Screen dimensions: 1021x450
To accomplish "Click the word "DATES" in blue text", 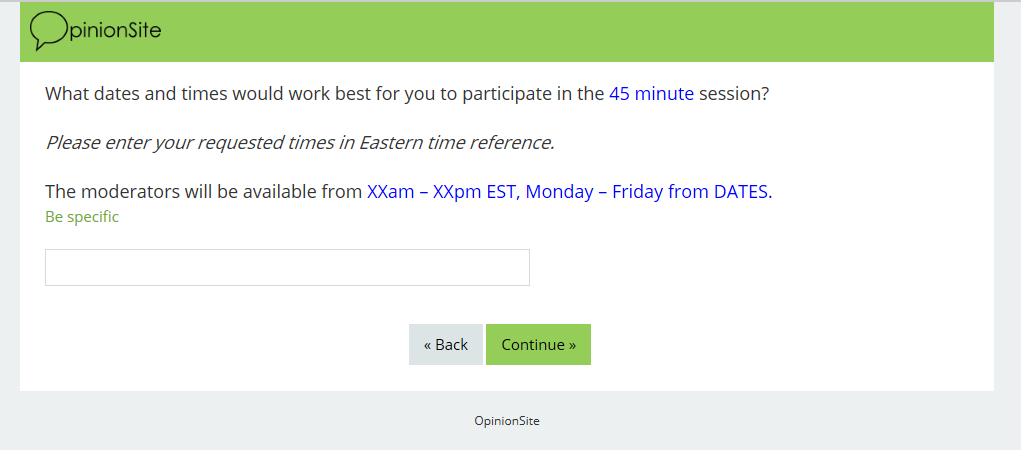I will [x=741, y=192].
